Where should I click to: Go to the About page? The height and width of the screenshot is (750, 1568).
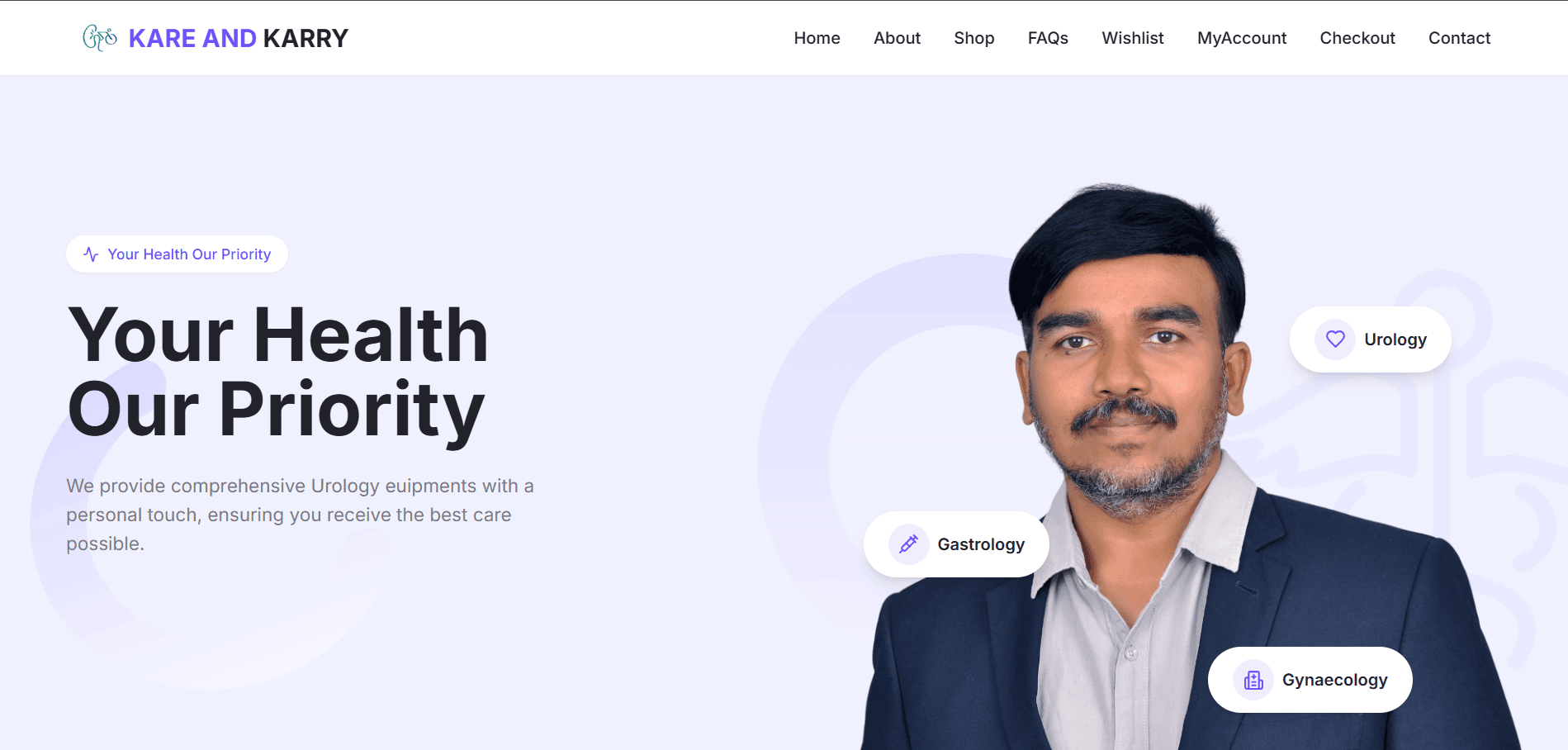coord(897,38)
